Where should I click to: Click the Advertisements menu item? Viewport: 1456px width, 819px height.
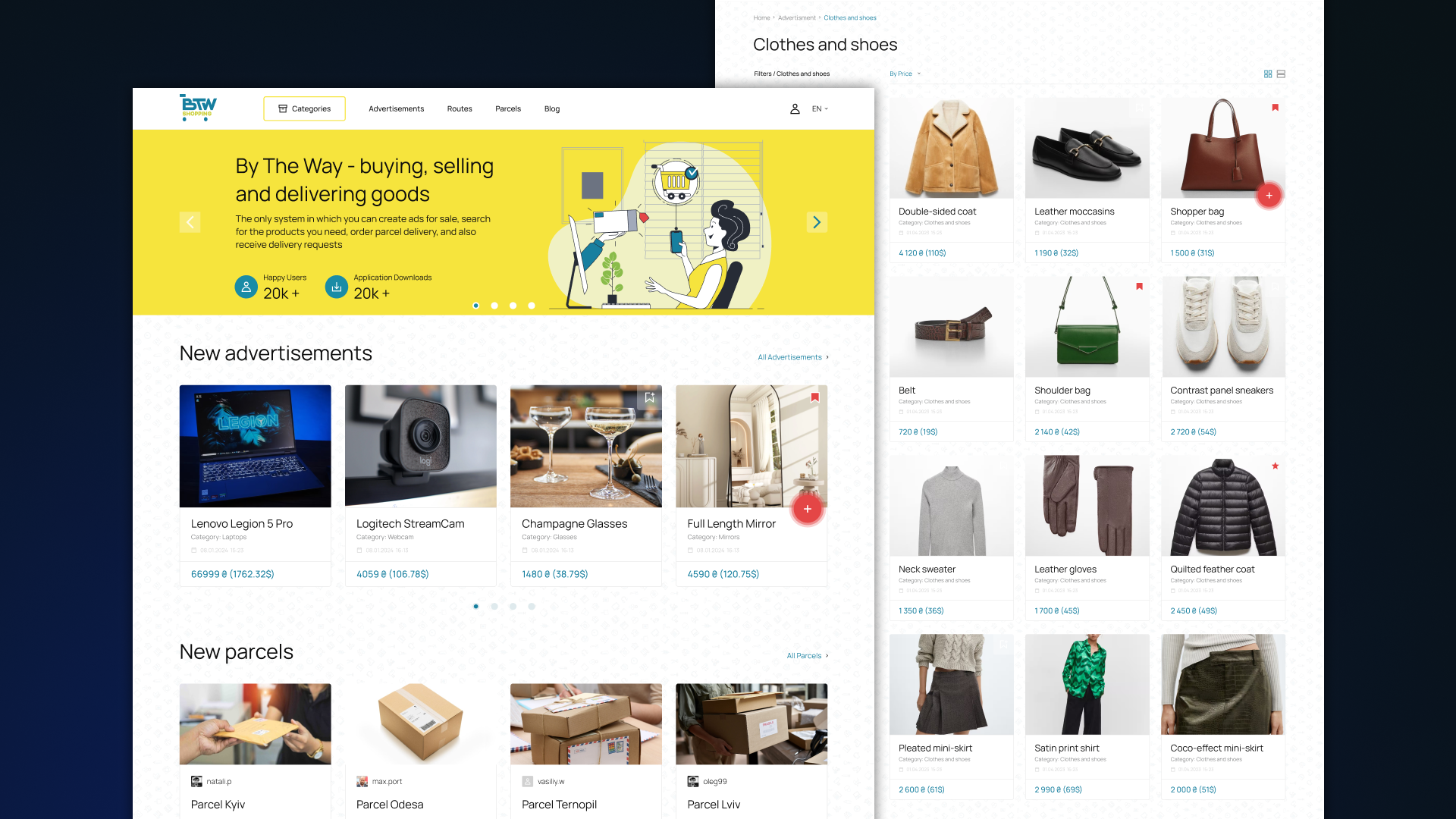click(396, 108)
